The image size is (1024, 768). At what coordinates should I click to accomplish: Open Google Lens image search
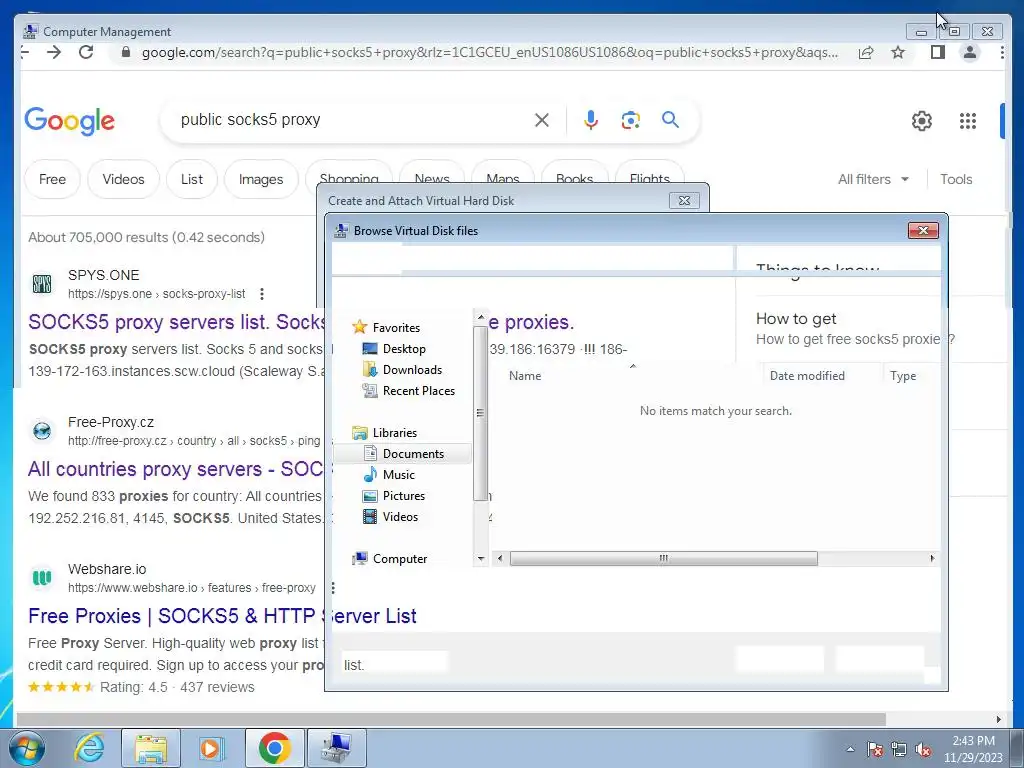coord(630,120)
